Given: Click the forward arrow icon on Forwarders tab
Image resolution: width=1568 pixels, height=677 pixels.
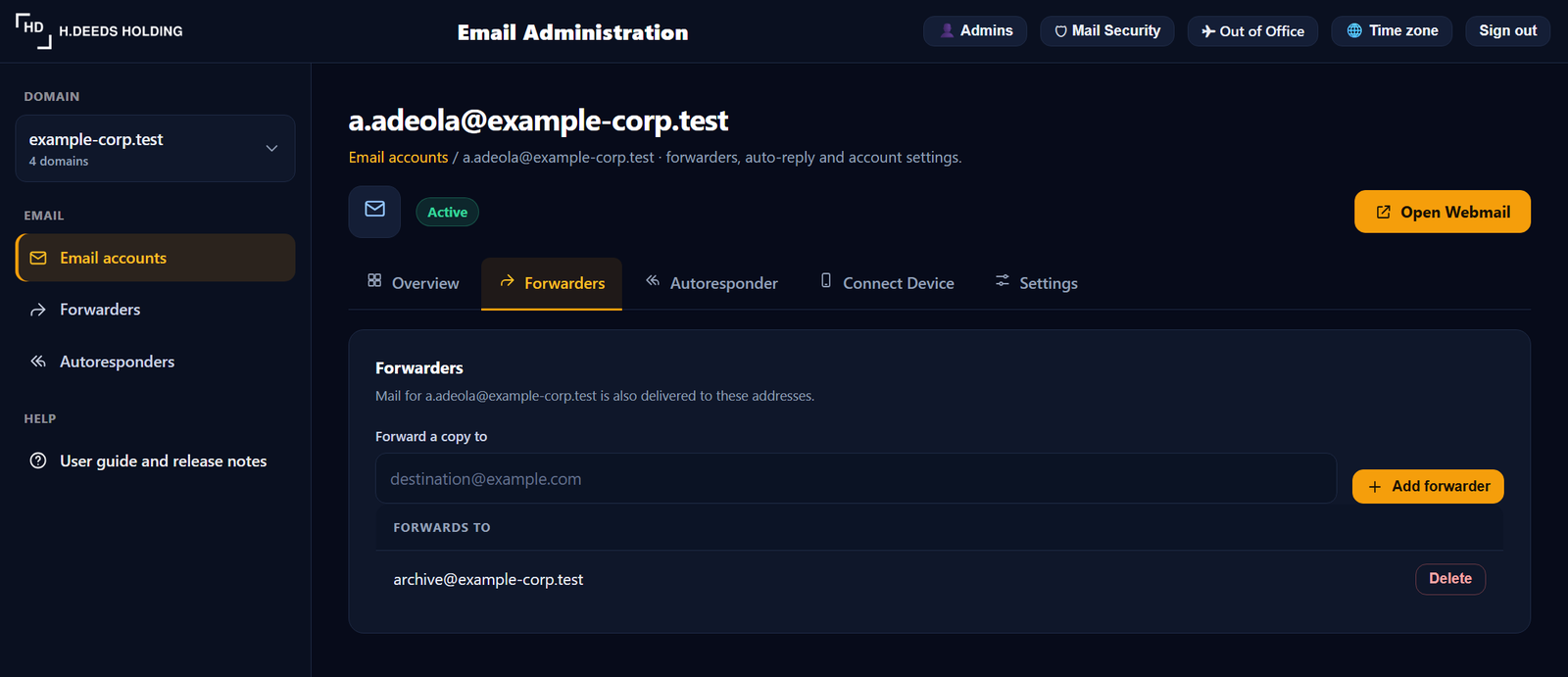Looking at the screenshot, I should [508, 281].
